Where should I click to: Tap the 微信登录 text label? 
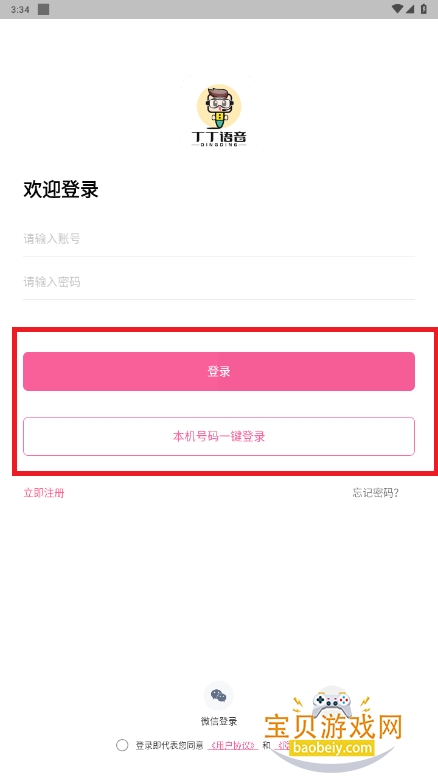coord(219,721)
